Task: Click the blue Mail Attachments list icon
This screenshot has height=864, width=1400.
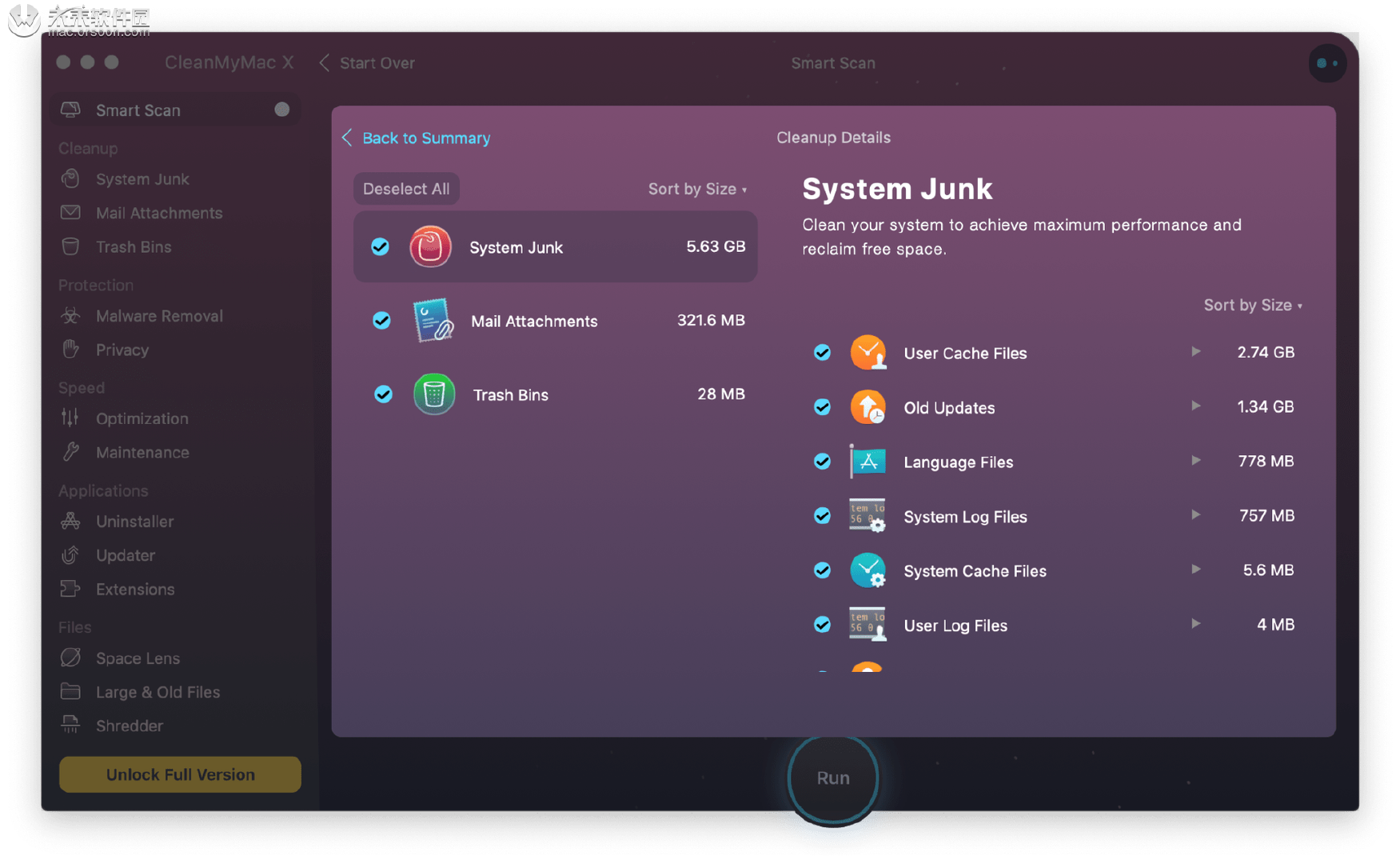Action: [433, 320]
